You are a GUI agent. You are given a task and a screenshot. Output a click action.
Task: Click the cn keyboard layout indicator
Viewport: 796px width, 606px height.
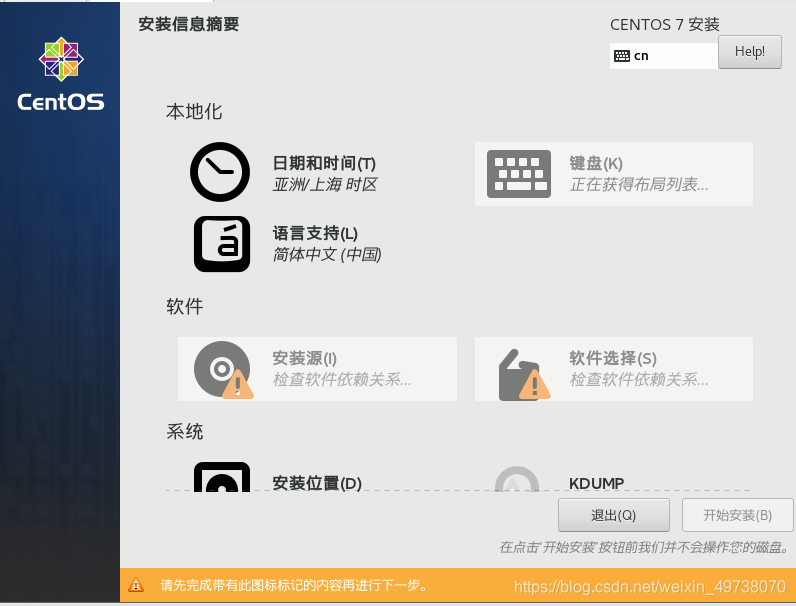(x=664, y=56)
